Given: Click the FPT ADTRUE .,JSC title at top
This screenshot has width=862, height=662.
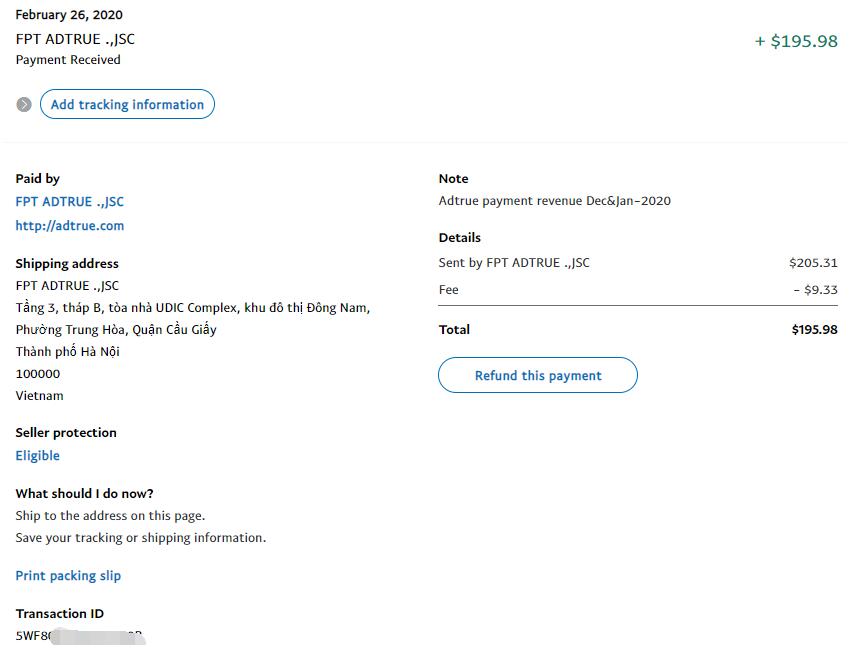Looking at the screenshot, I should coord(75,40).
